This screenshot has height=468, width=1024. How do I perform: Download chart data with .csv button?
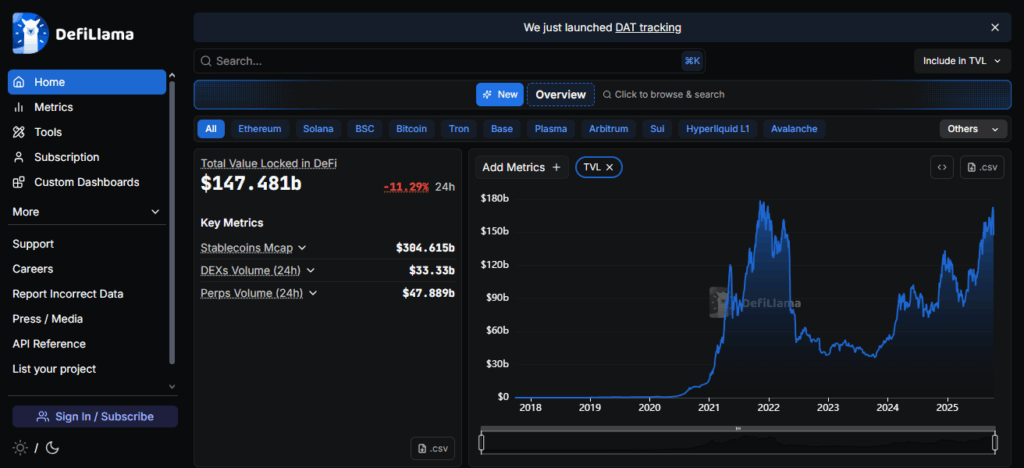click(x=982, y=168)
